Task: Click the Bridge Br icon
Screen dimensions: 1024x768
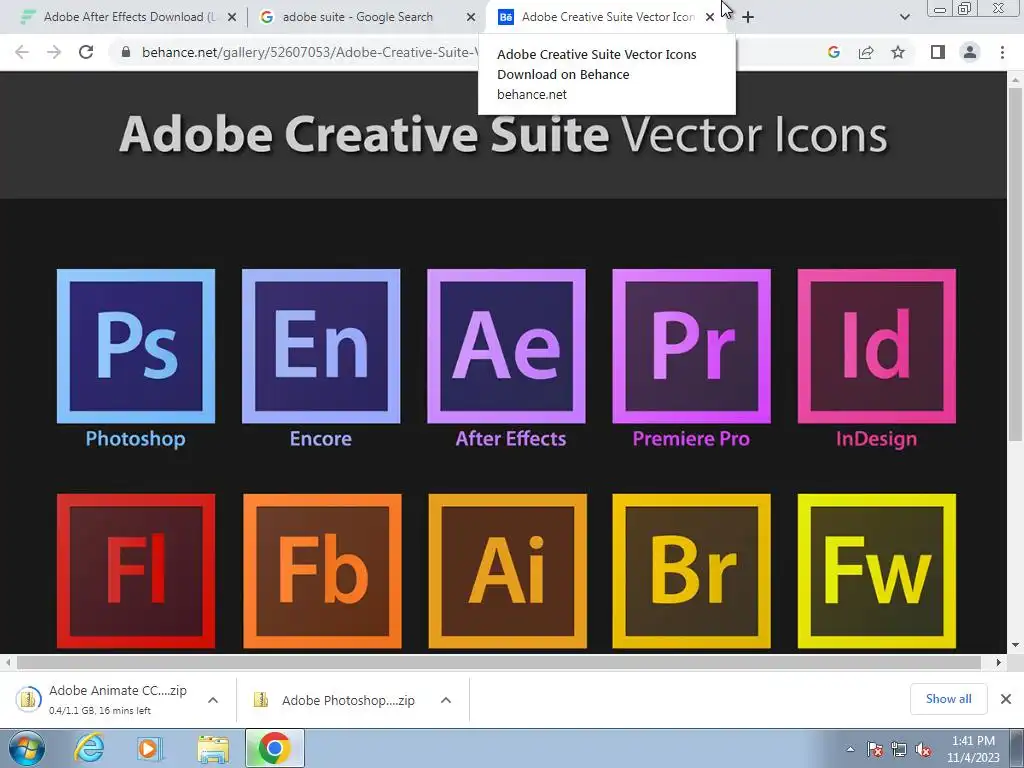Action: [x=691, y=571]
